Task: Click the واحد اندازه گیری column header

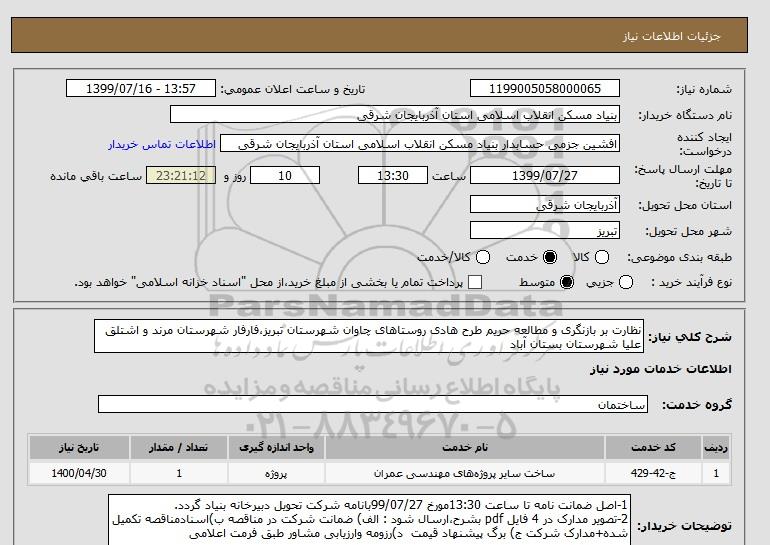Action: (x=276, y=447)
